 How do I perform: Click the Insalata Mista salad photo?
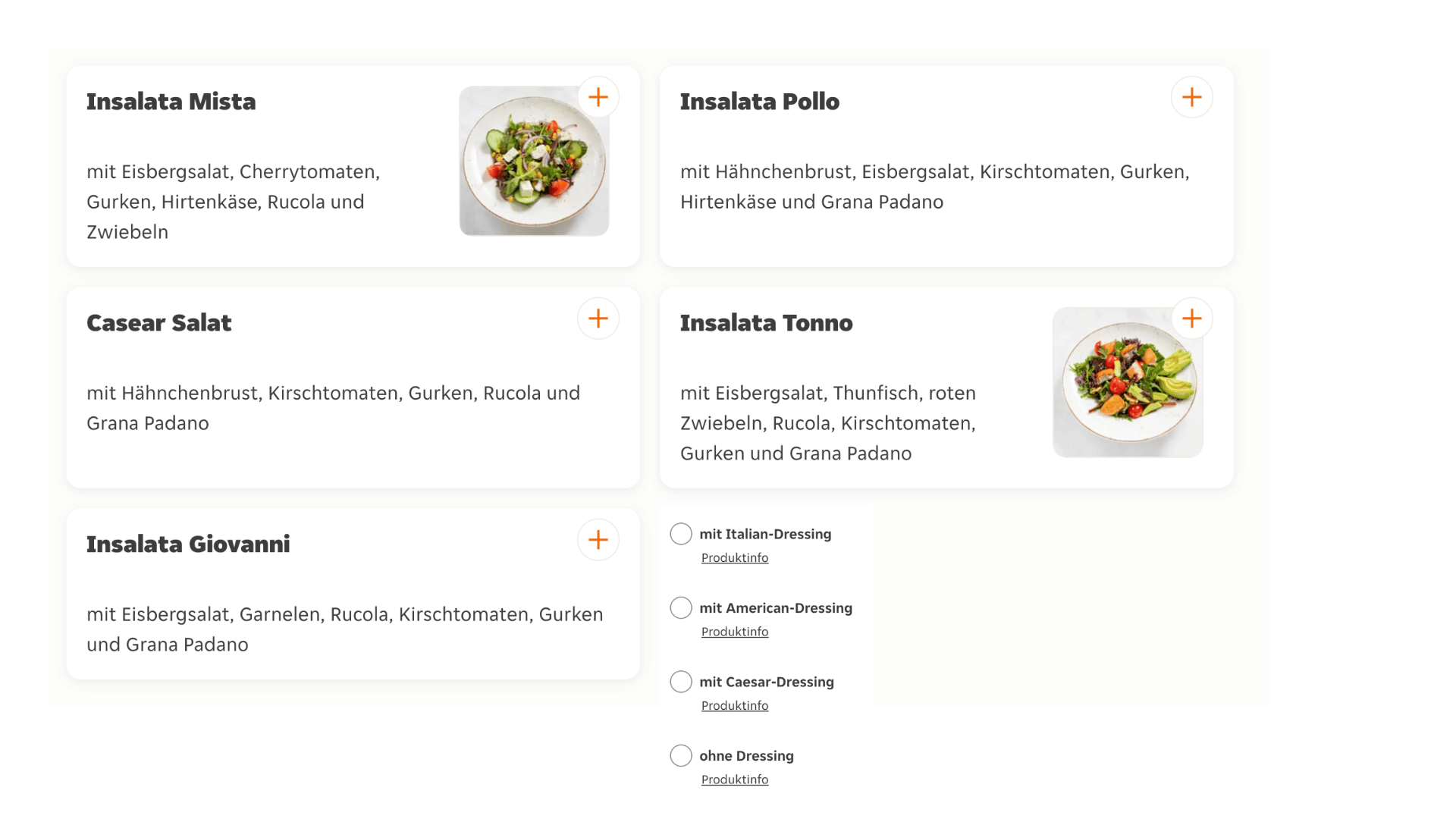click(534, 161)
